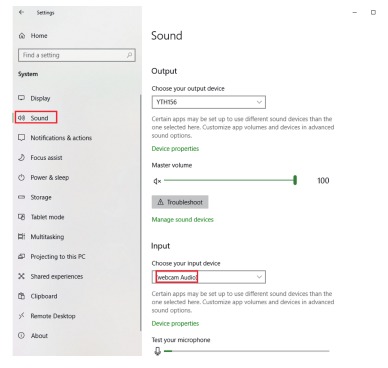The height and width of the screenshot is (368, 388).
Task: Open Manage sound devices link
Action: tap(183, 220)
